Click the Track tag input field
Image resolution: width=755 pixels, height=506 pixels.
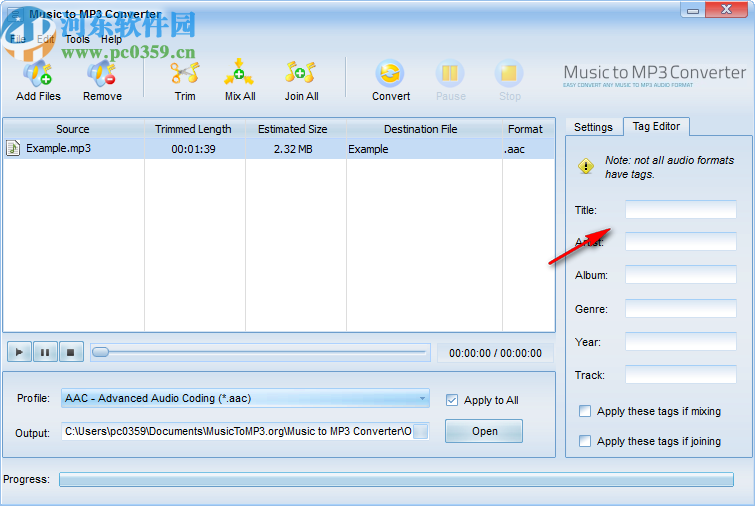coord(681,375)
